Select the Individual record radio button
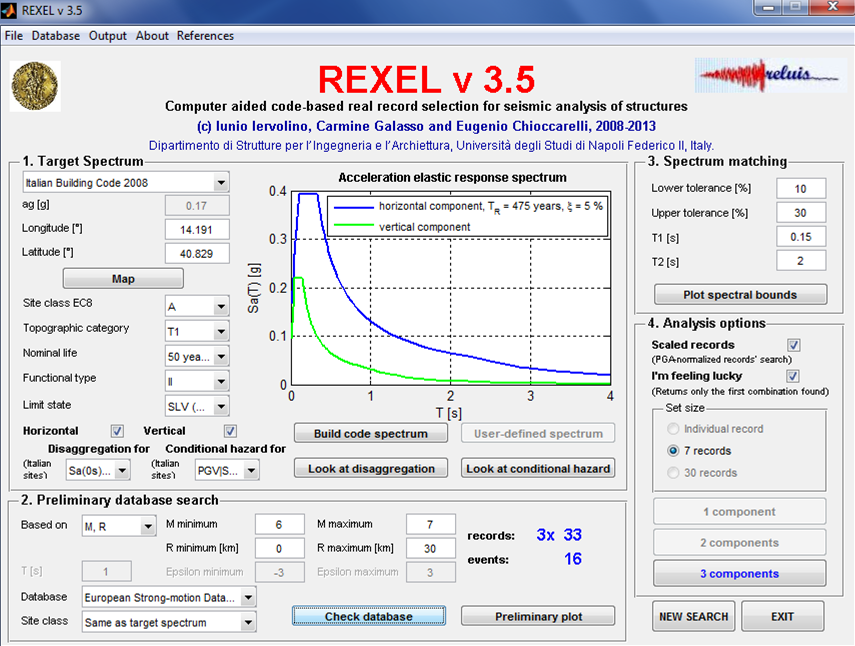This screenshot has width=855, height=646. [x=673, y=429]
